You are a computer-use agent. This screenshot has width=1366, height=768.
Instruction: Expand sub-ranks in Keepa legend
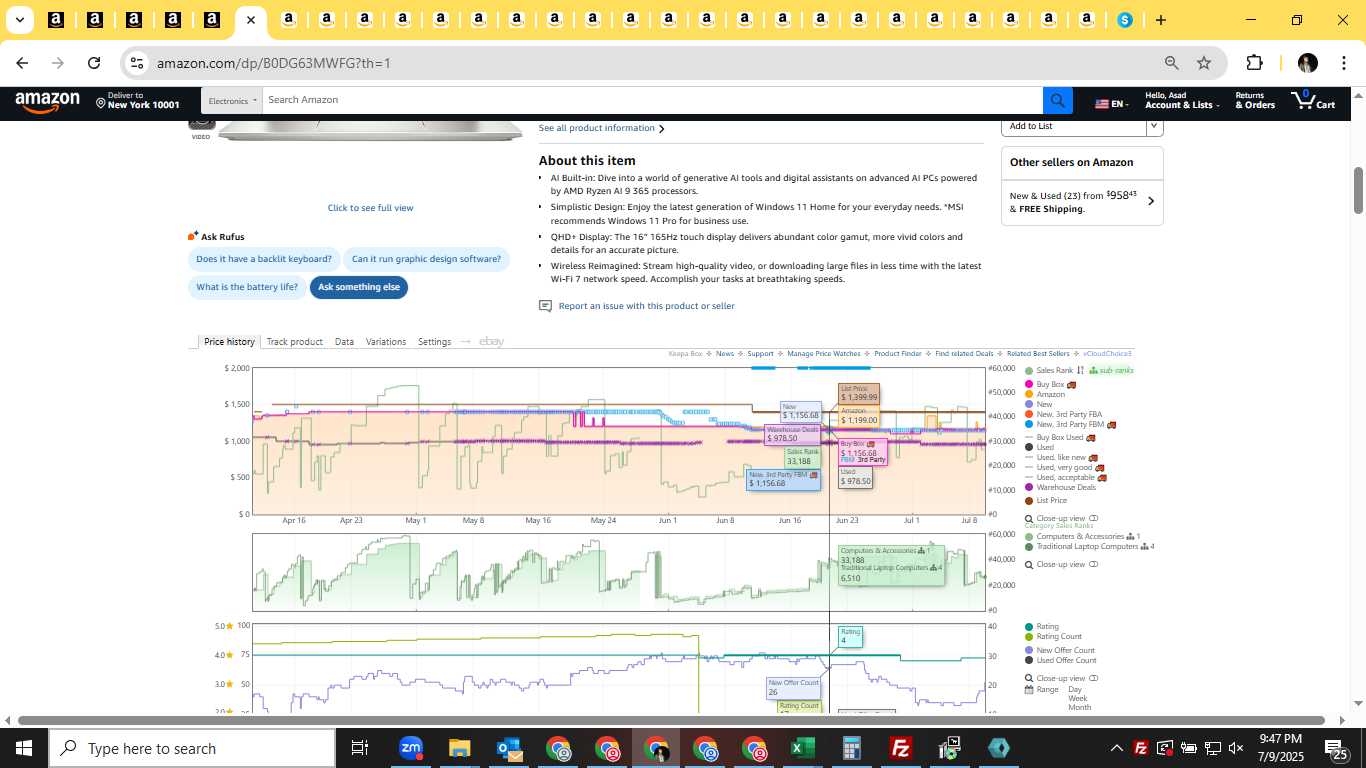click(1111, 370)
